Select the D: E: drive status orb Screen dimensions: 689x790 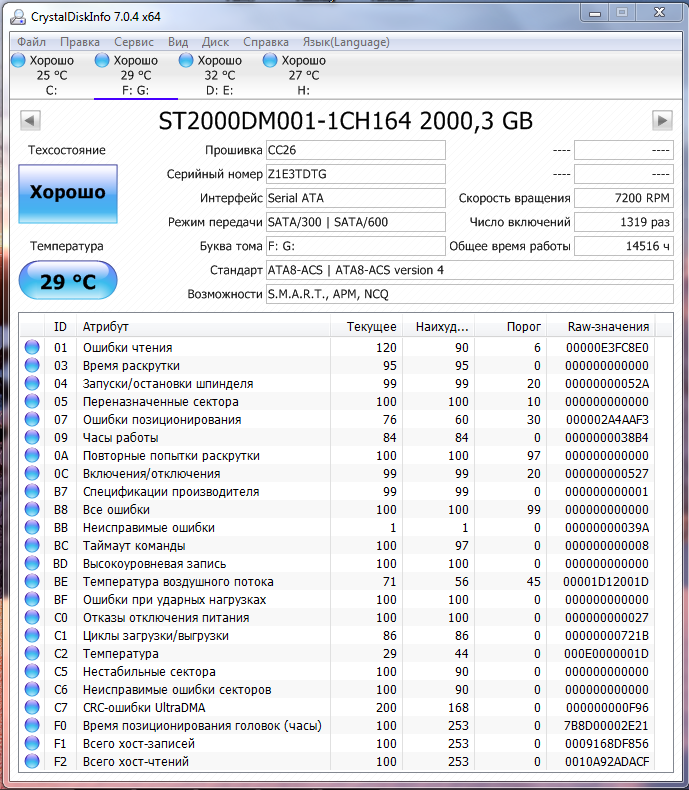pyautogui.click(x=186, y=61)
